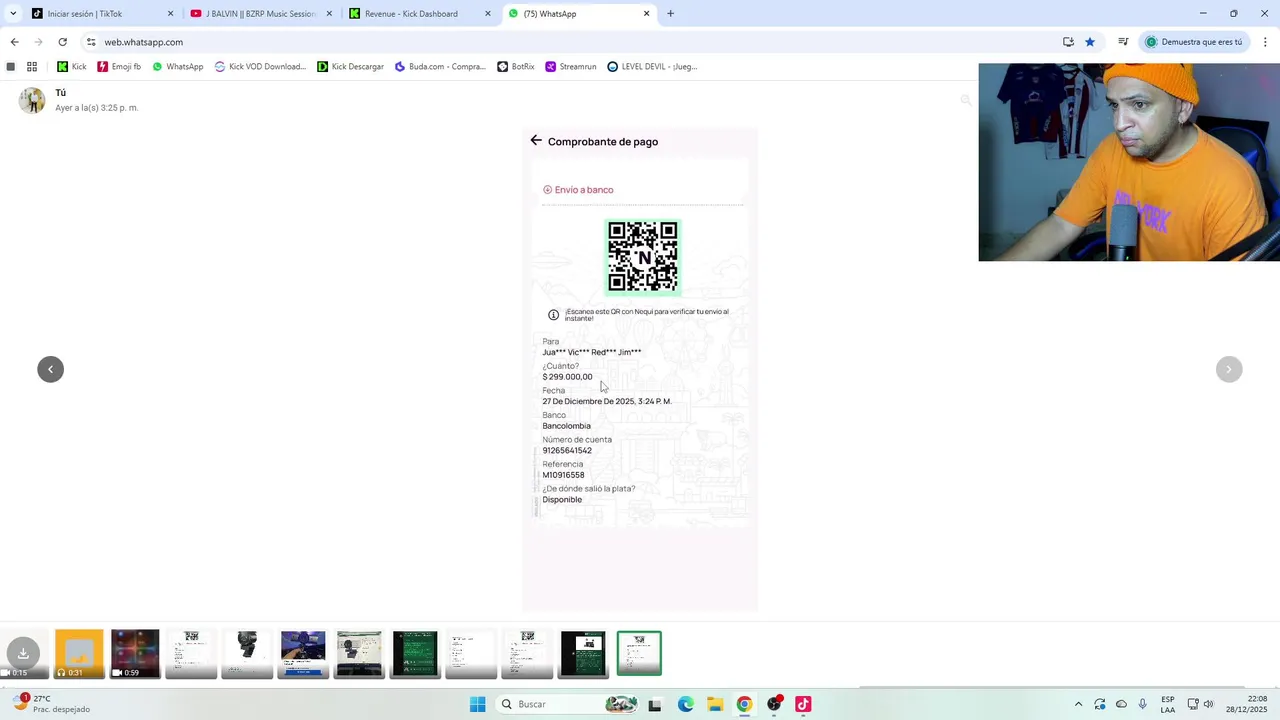Click the microphone icon in system tray
Screen dimensions: 1280x720
(x=1143, y=704)
